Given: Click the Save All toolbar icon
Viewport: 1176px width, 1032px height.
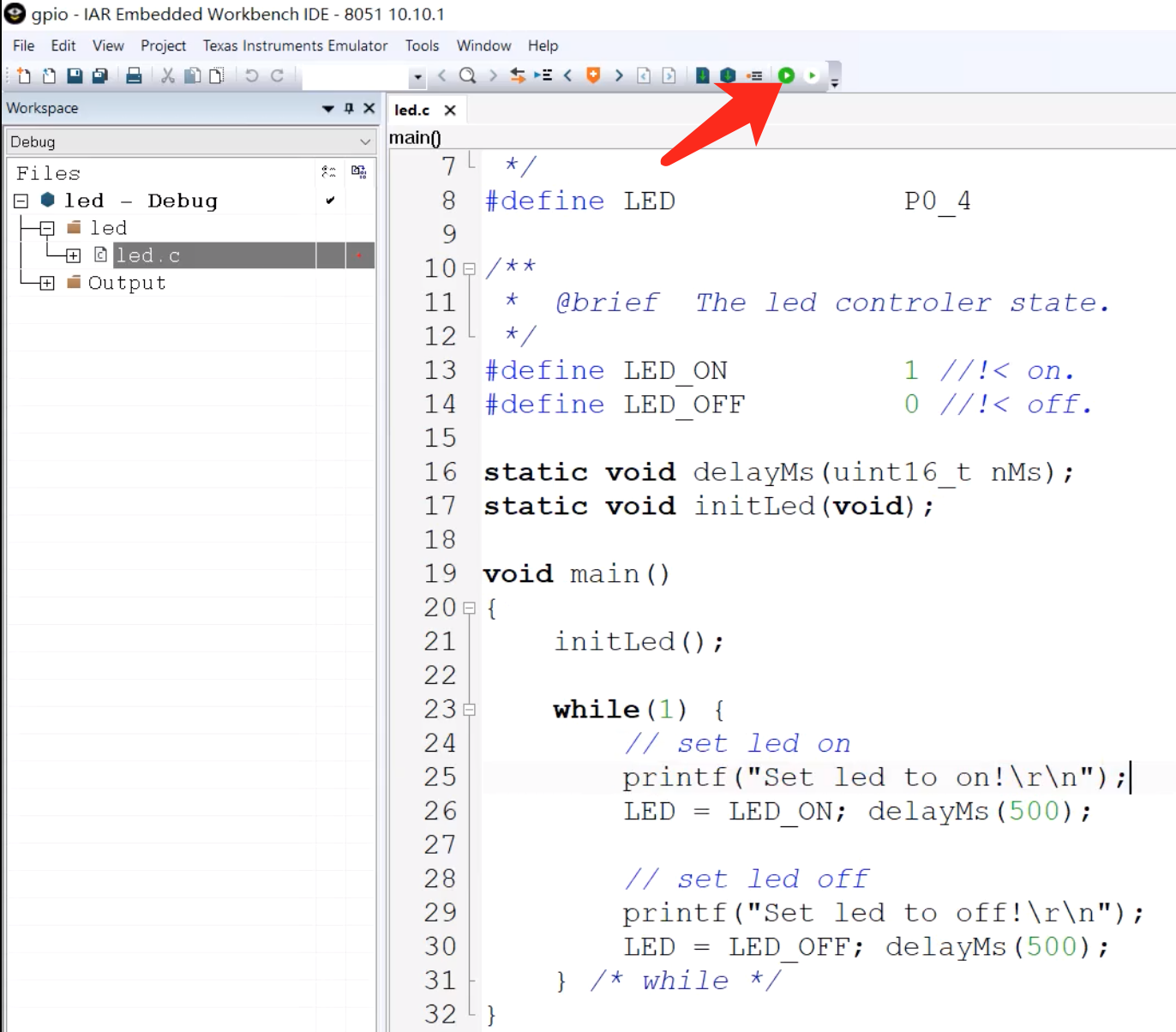Looking at the screenshot, I should pyautogui.click(x=99, y=75).
